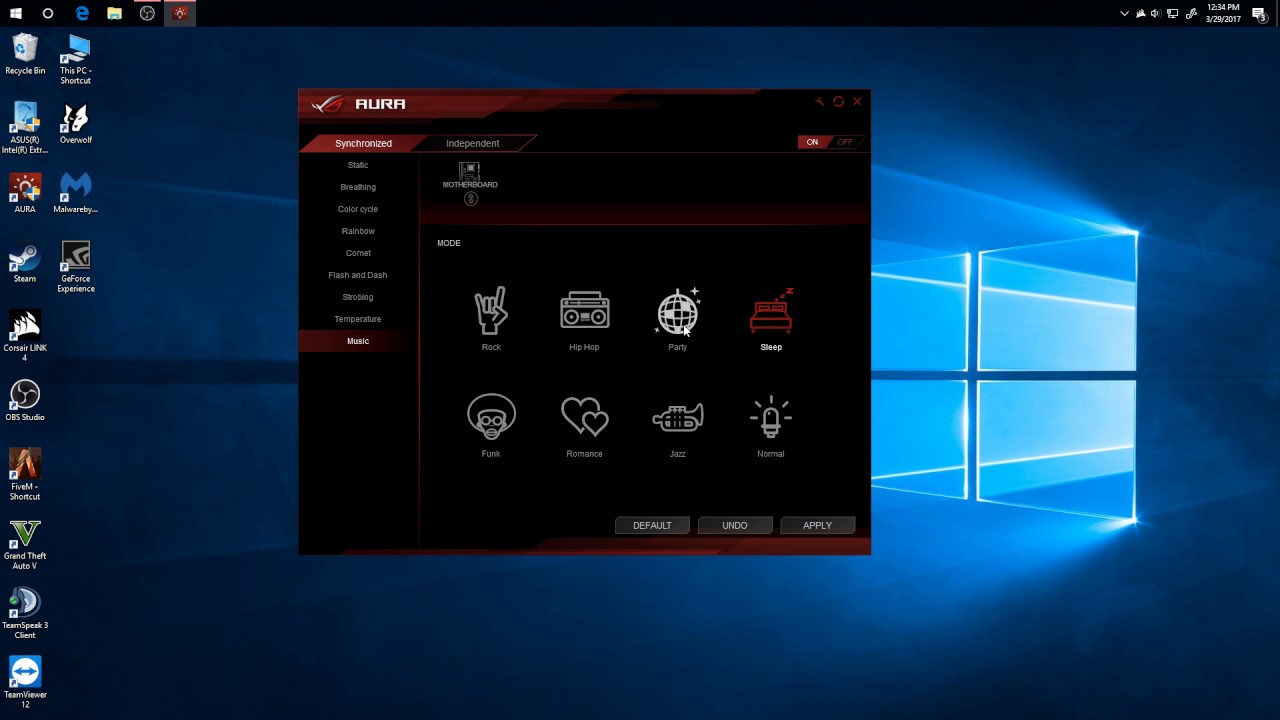Switch to the Synchronized tab
This screenshot has width=1280, height=720.
[x=363, y=143]
